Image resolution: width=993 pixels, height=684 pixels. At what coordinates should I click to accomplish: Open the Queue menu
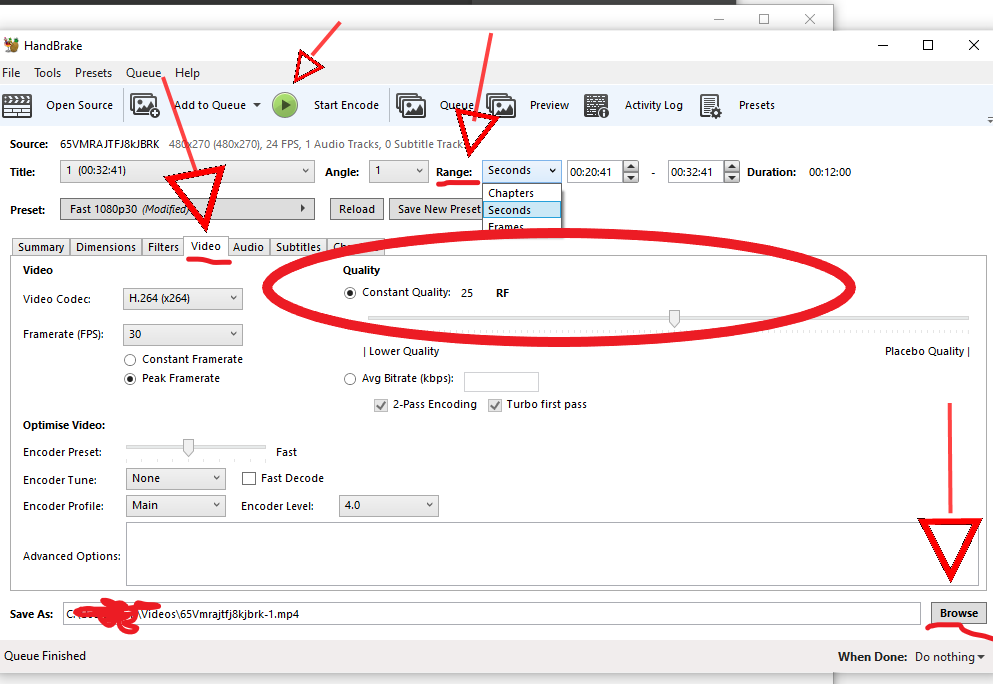[x=143, y=73]
